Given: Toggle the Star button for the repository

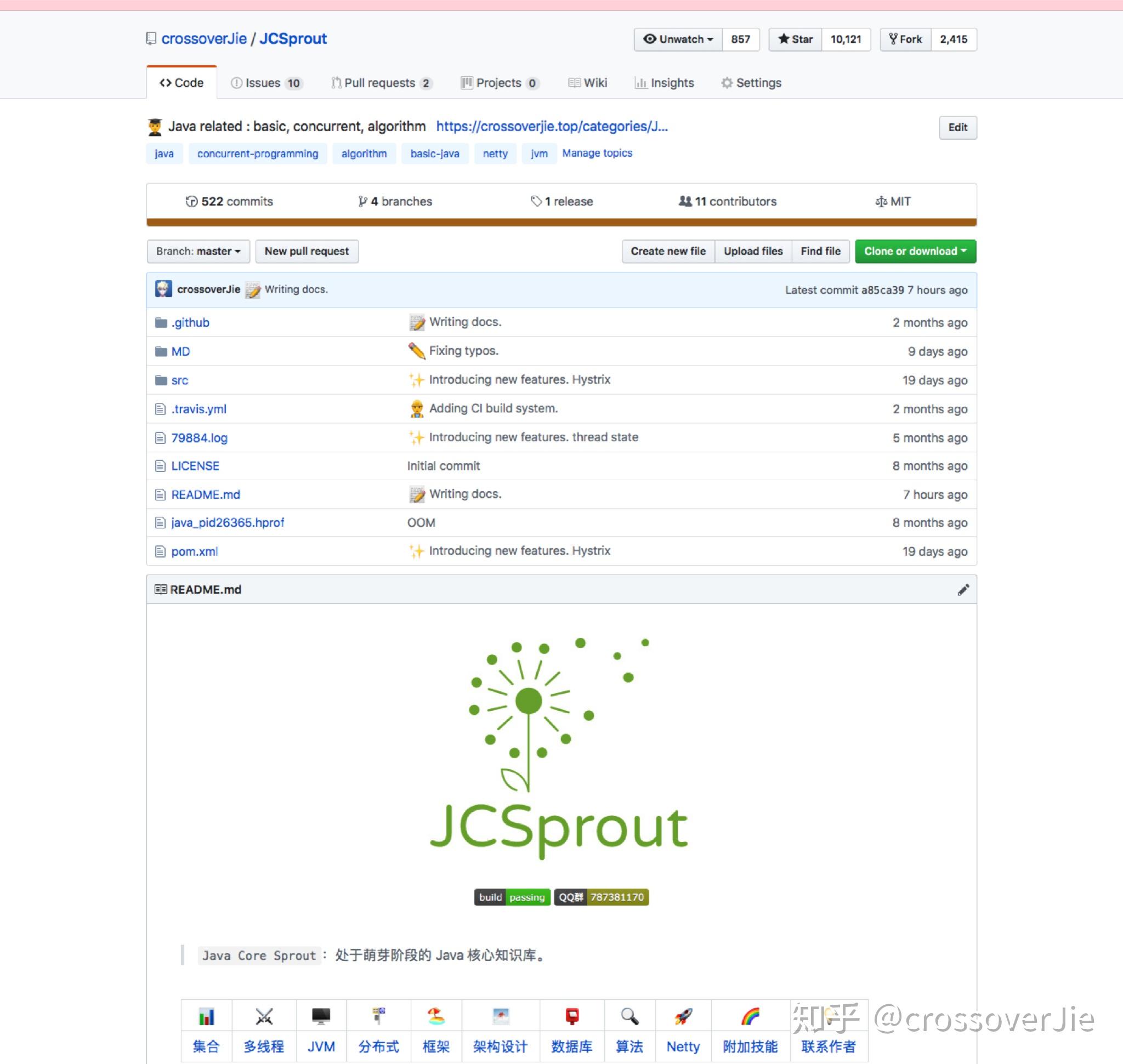Looking at the screenshot, I should [x=795, y=39].
